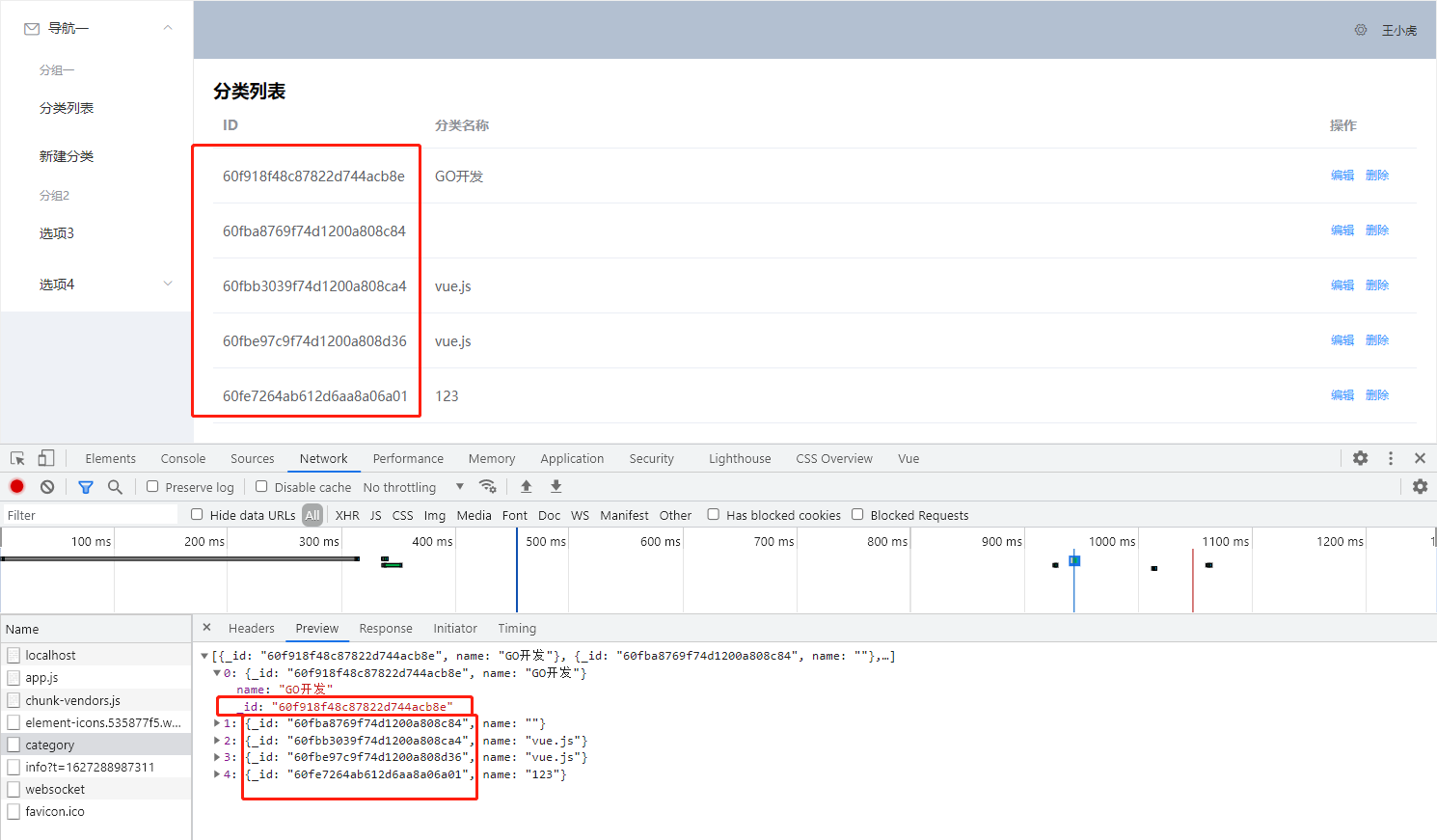Image resolution: width=1437 pixels, height=840 pixels.
Task: Open network panel settings gear
Action: pyautogui.click(x=1421, y=487)
